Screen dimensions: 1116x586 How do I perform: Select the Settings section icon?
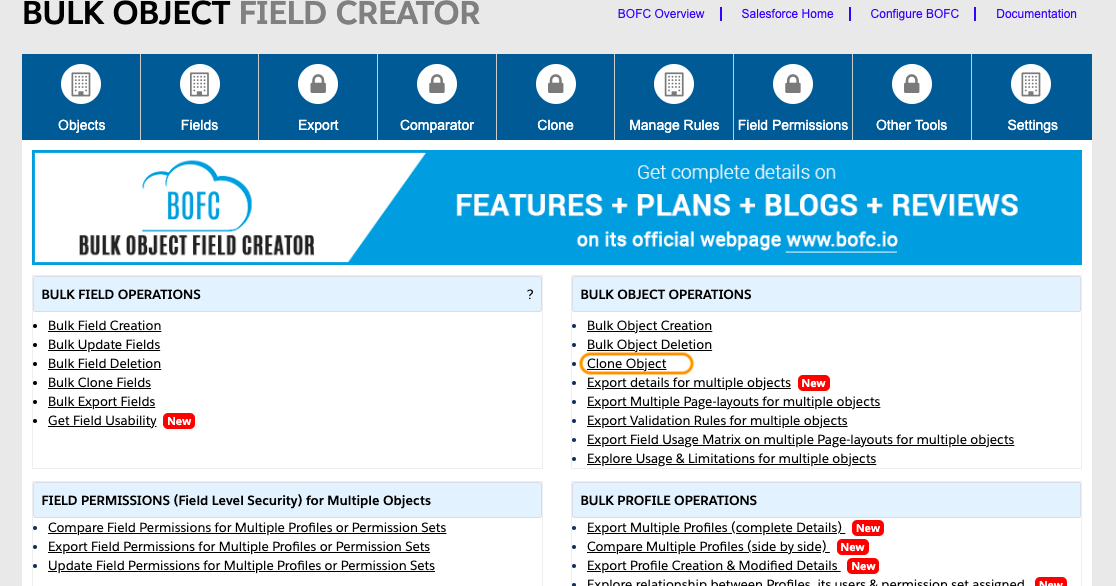point(1031,84)
